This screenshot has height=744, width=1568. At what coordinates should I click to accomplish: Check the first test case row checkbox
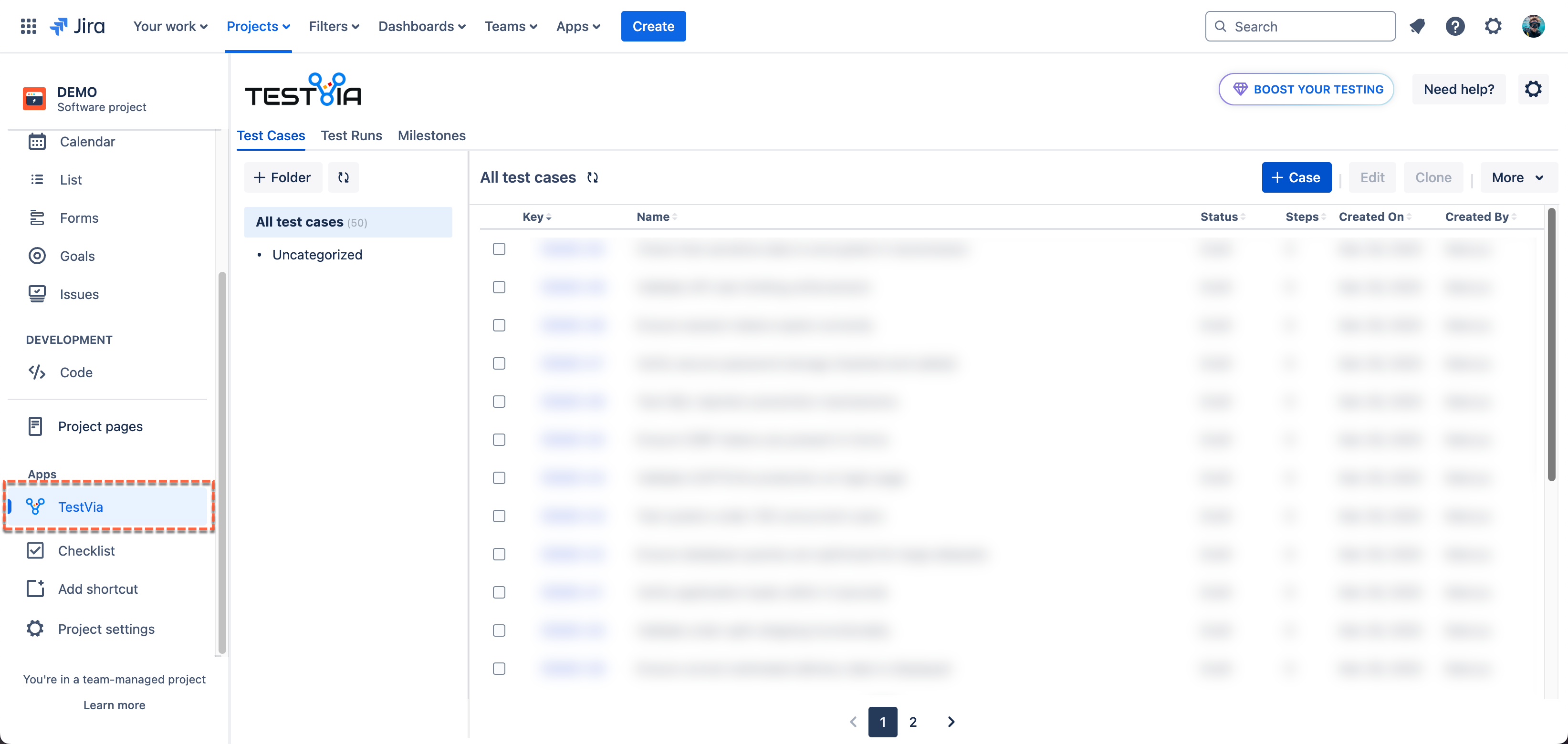pos(499,249)
